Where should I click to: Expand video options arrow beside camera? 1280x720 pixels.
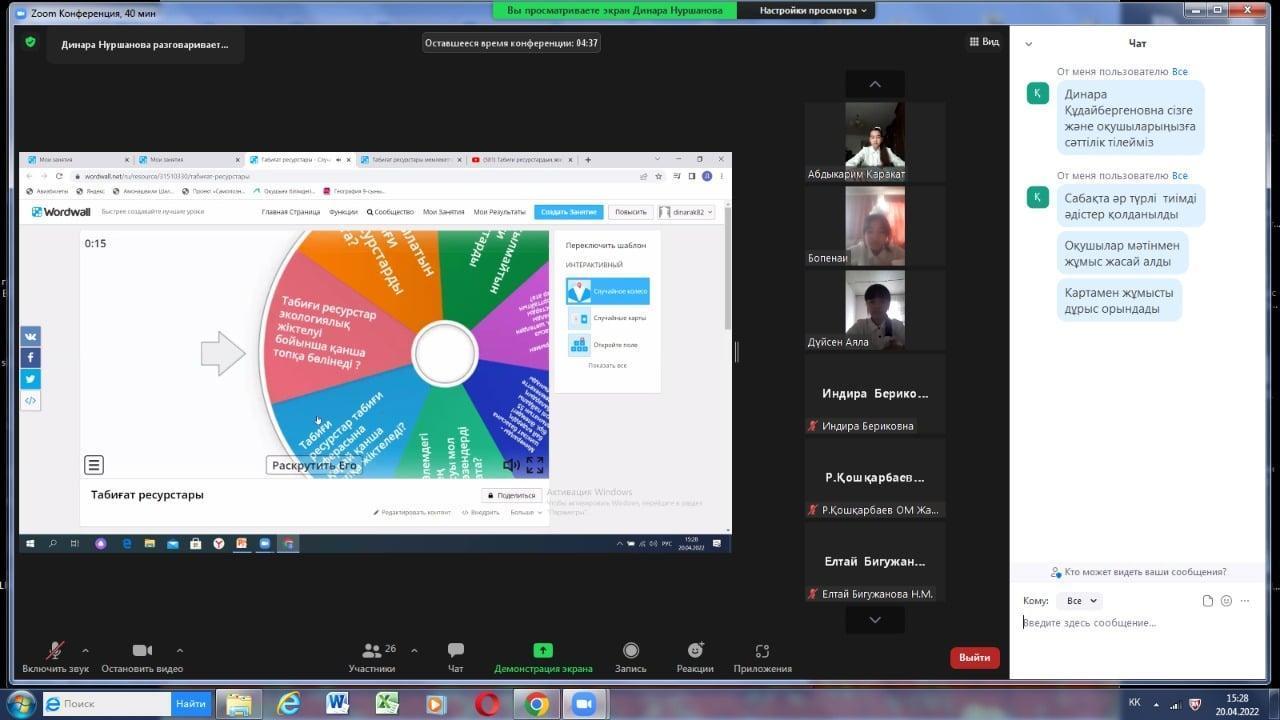180,650
